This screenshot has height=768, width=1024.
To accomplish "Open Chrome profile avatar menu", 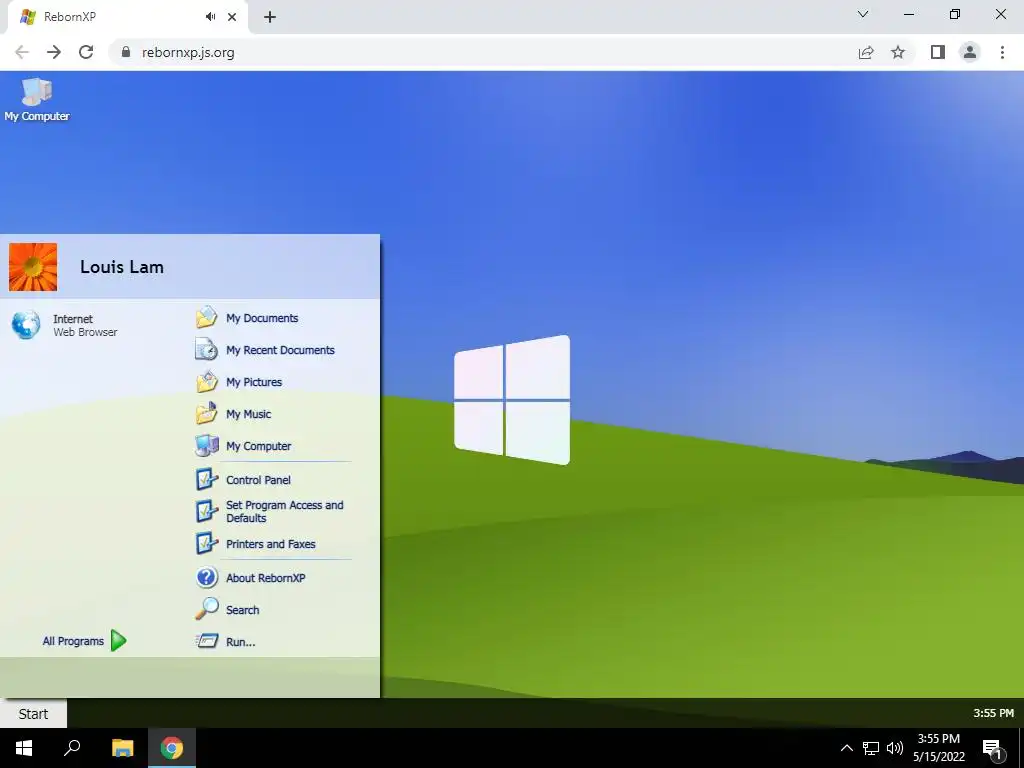I will pos(970,52).
